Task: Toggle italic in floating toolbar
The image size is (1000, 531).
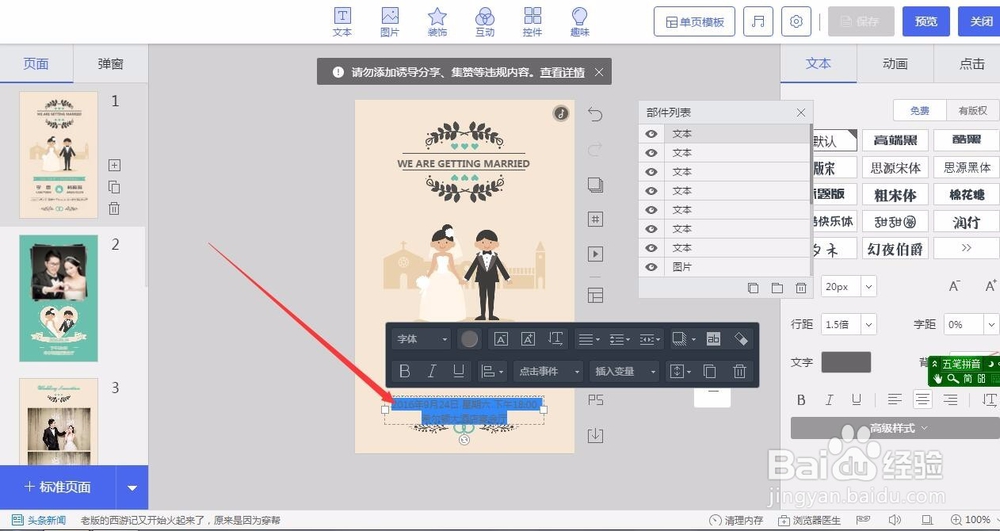Action: 432,371
